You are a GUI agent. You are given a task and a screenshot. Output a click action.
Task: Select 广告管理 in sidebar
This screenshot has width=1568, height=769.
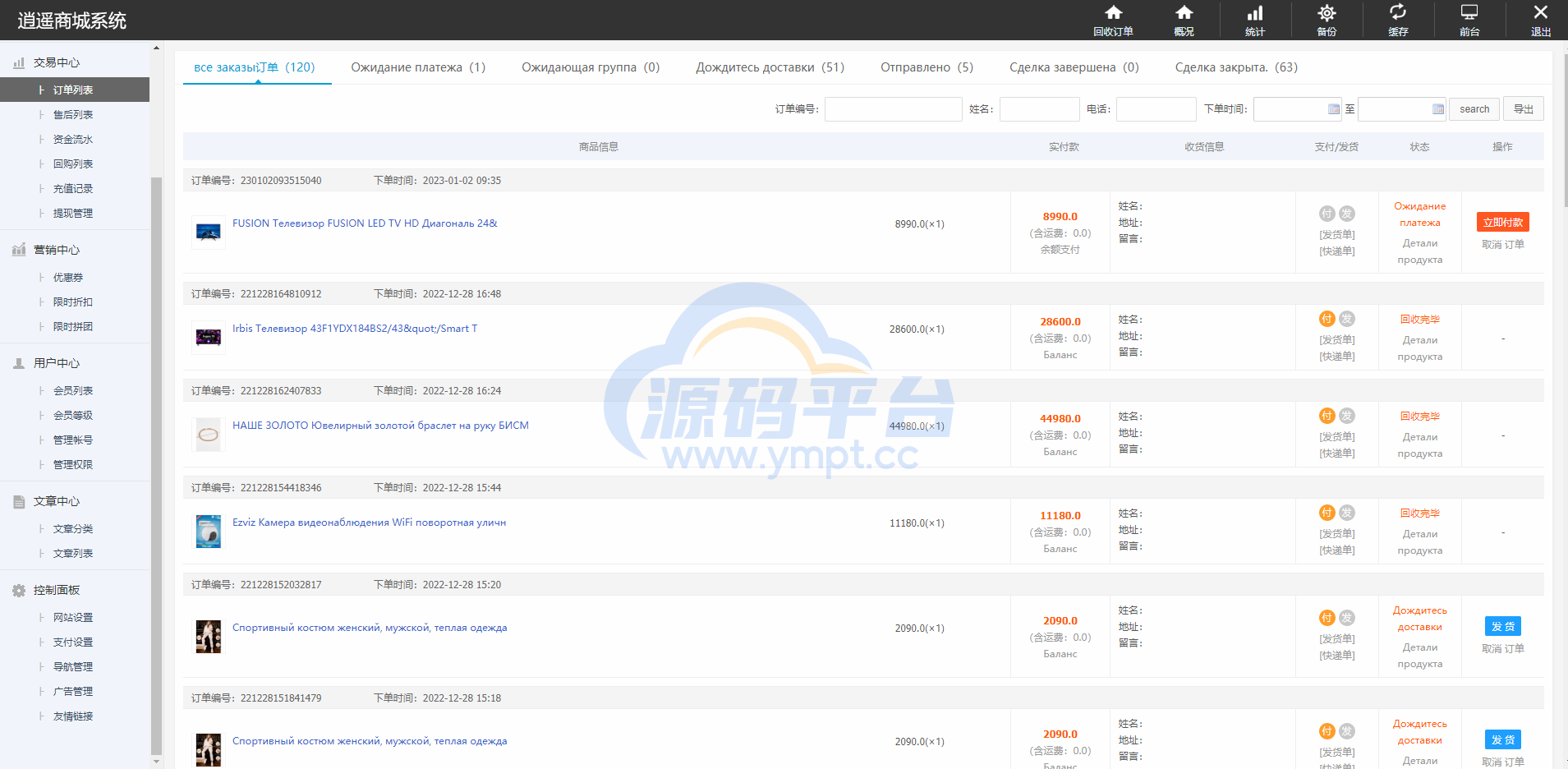73,692
